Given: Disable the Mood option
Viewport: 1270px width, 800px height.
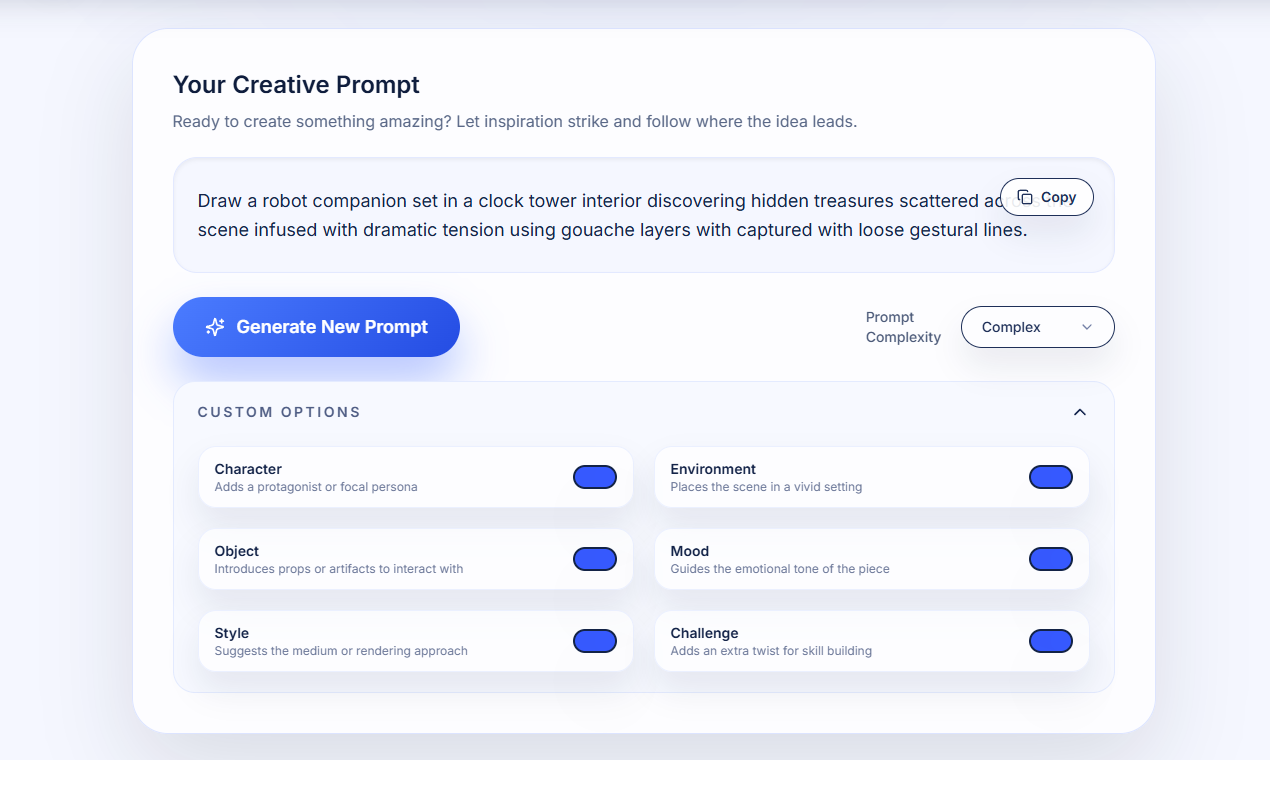Looking at the screenshot, I should click(x=1050, y=559).
